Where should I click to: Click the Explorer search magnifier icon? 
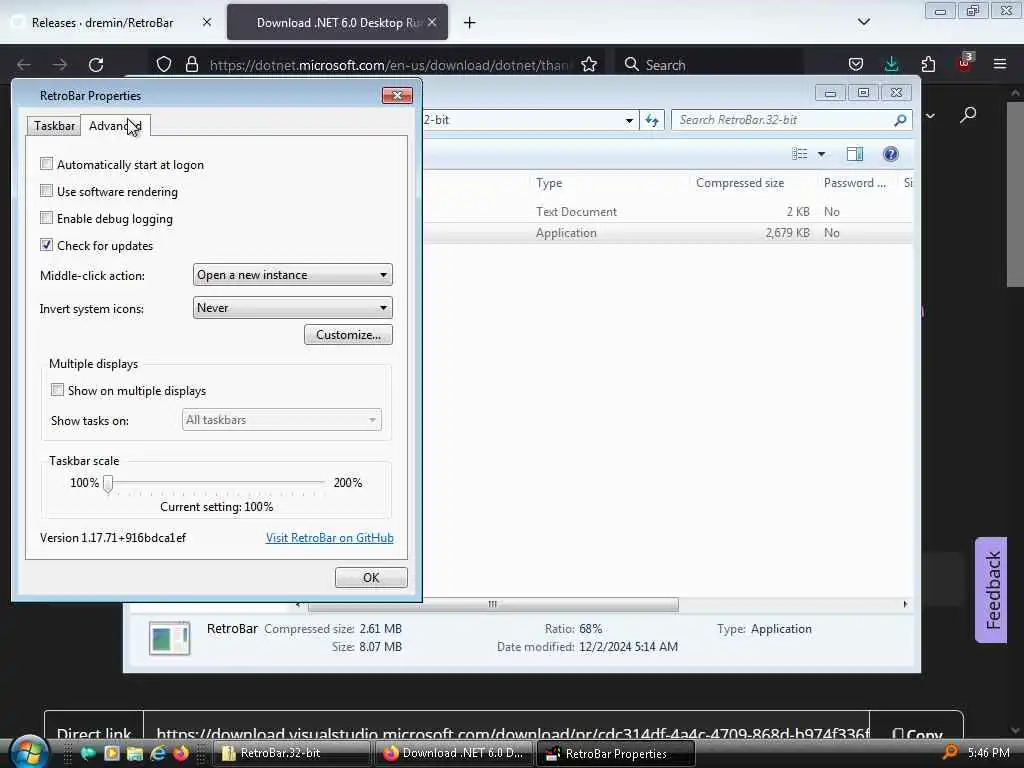pos(901,120)
